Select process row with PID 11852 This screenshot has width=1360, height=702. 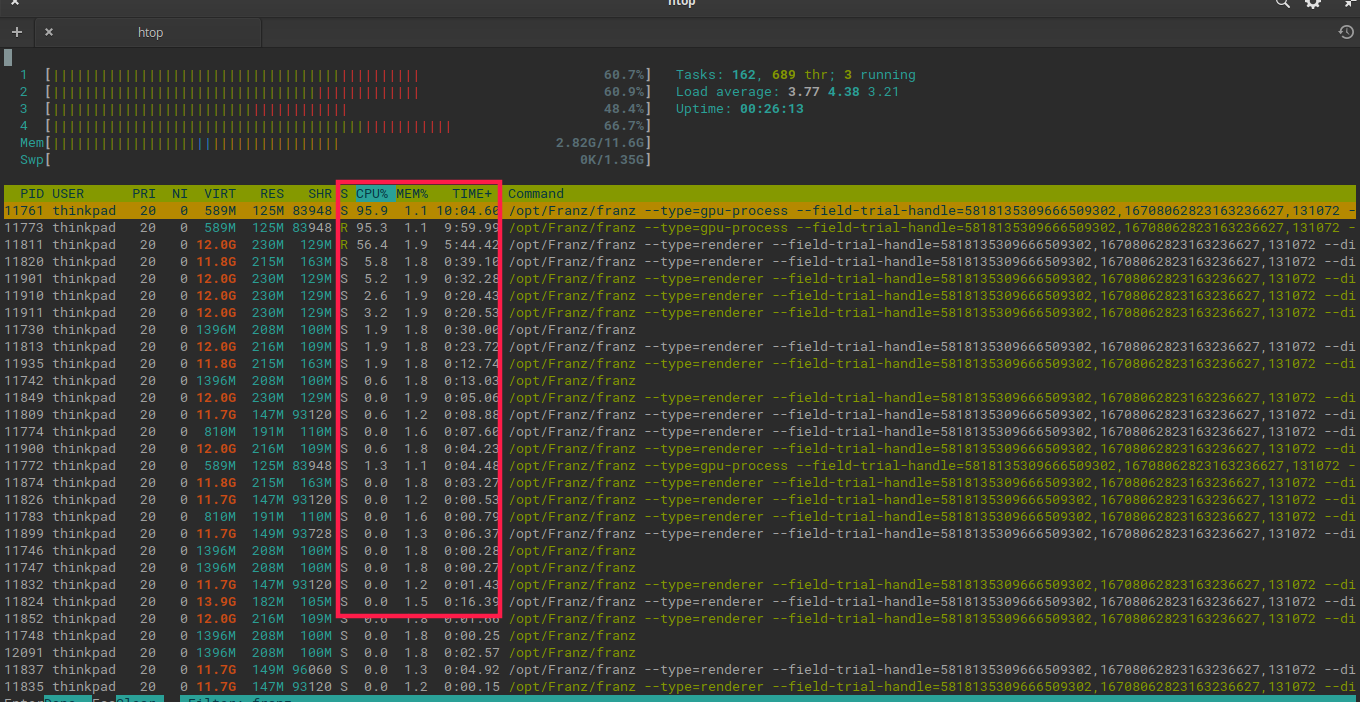680,619
